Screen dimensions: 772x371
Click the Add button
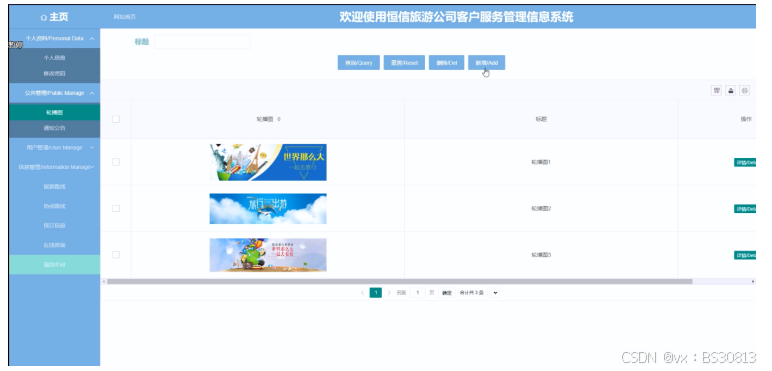[x=486, y=63]
